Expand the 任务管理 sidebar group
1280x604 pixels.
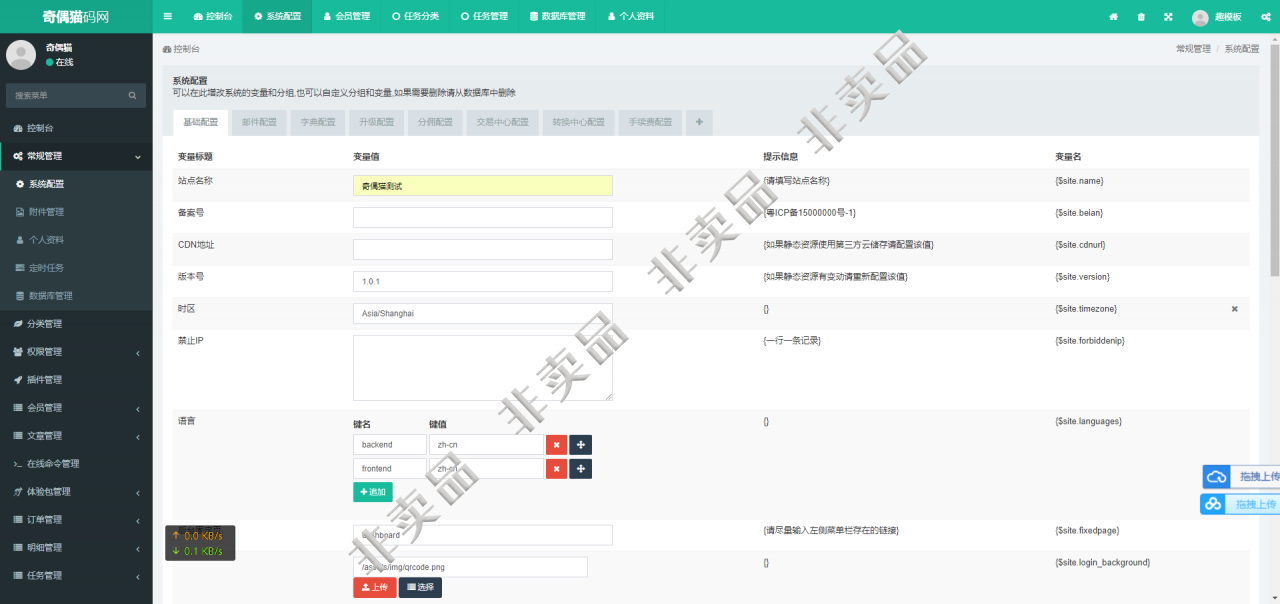coord(76,576)
